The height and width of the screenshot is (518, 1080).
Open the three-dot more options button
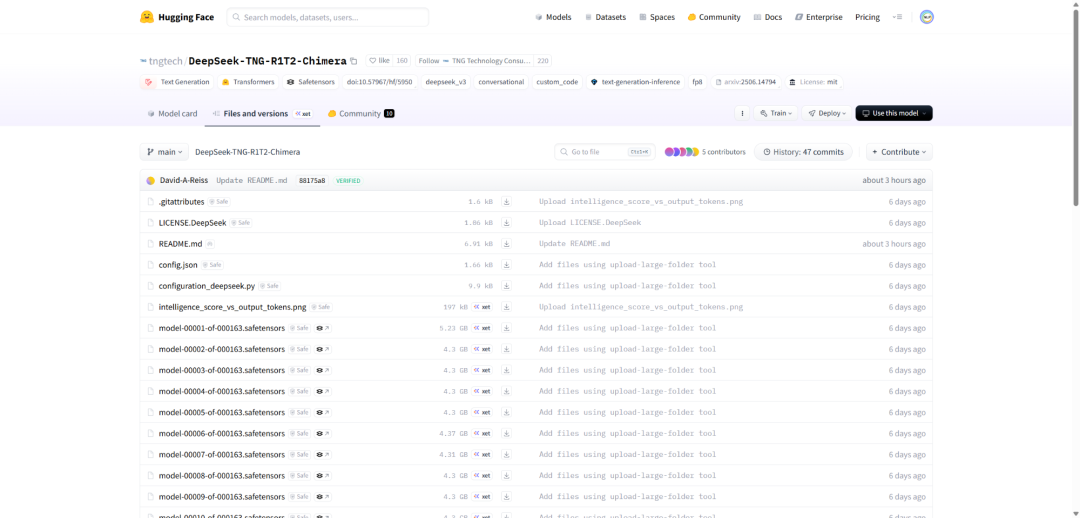point(742,113)
